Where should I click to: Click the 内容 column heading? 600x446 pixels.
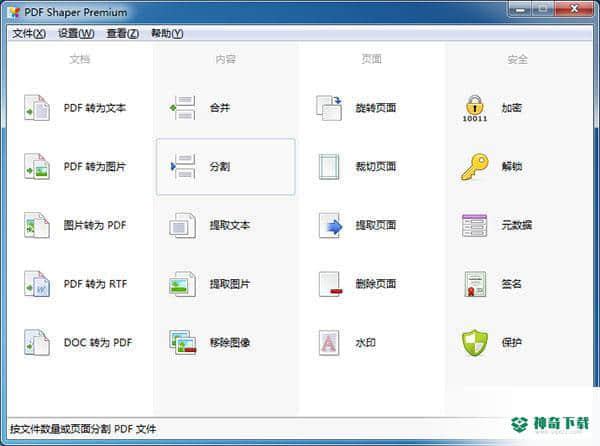click(x=225, y=59)
